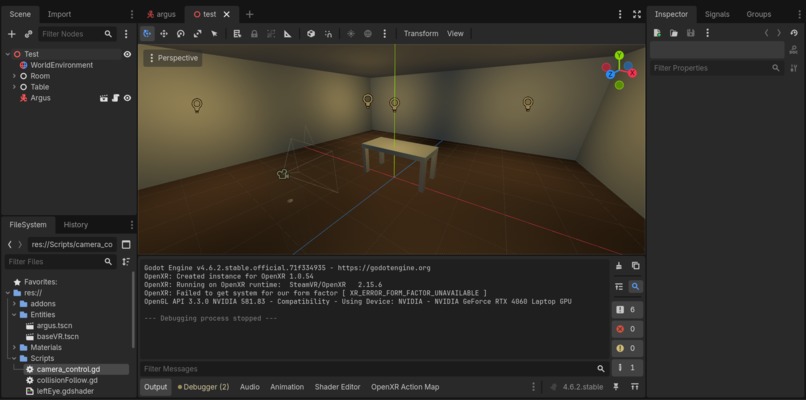The height and width of the screenshot is (400, 806).
Task: Activate the ruler measurement tool
Action: (288, 33)
